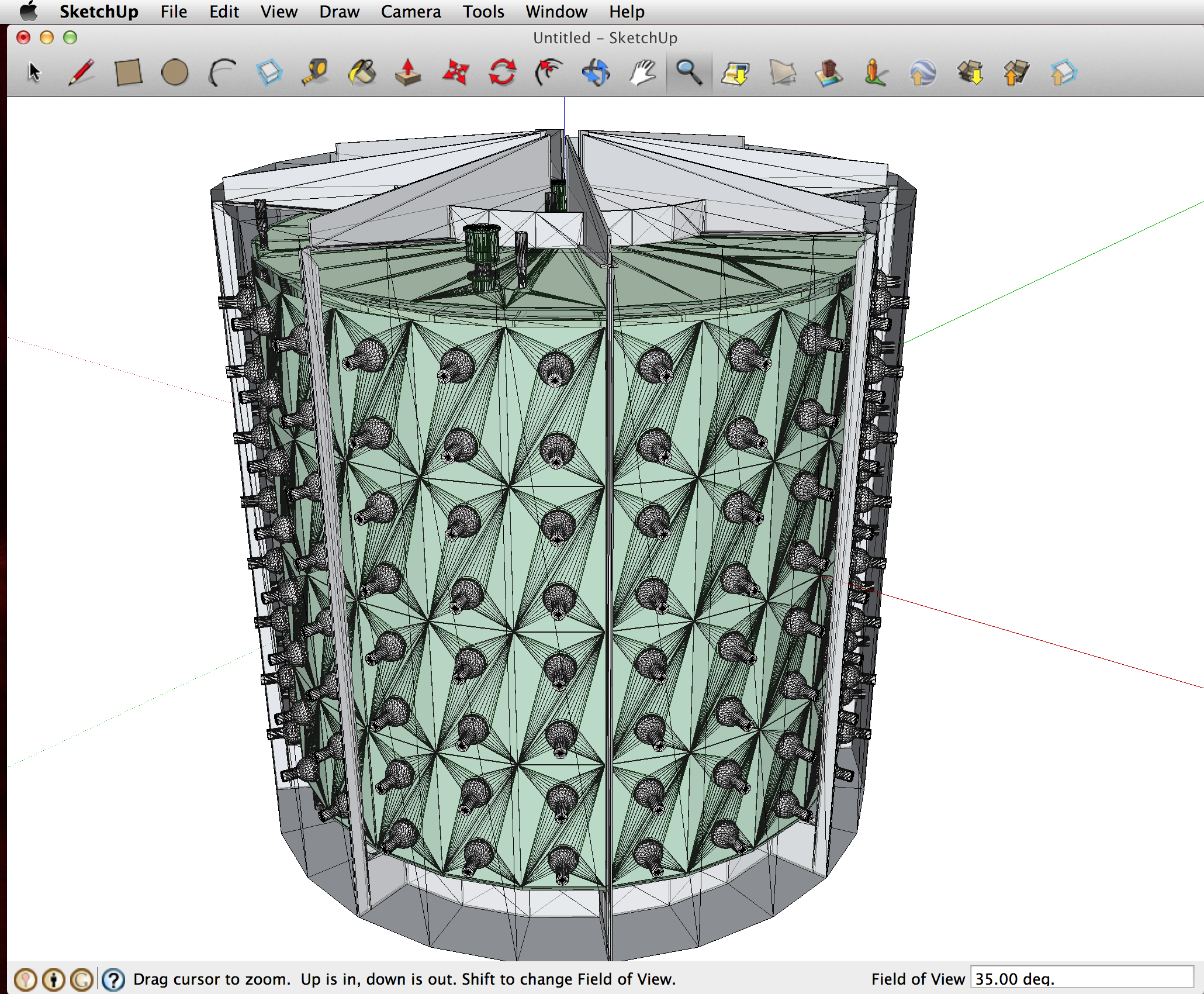Select the Circle tool
The height and width of the screenshot is (994, 1204).
175,73
